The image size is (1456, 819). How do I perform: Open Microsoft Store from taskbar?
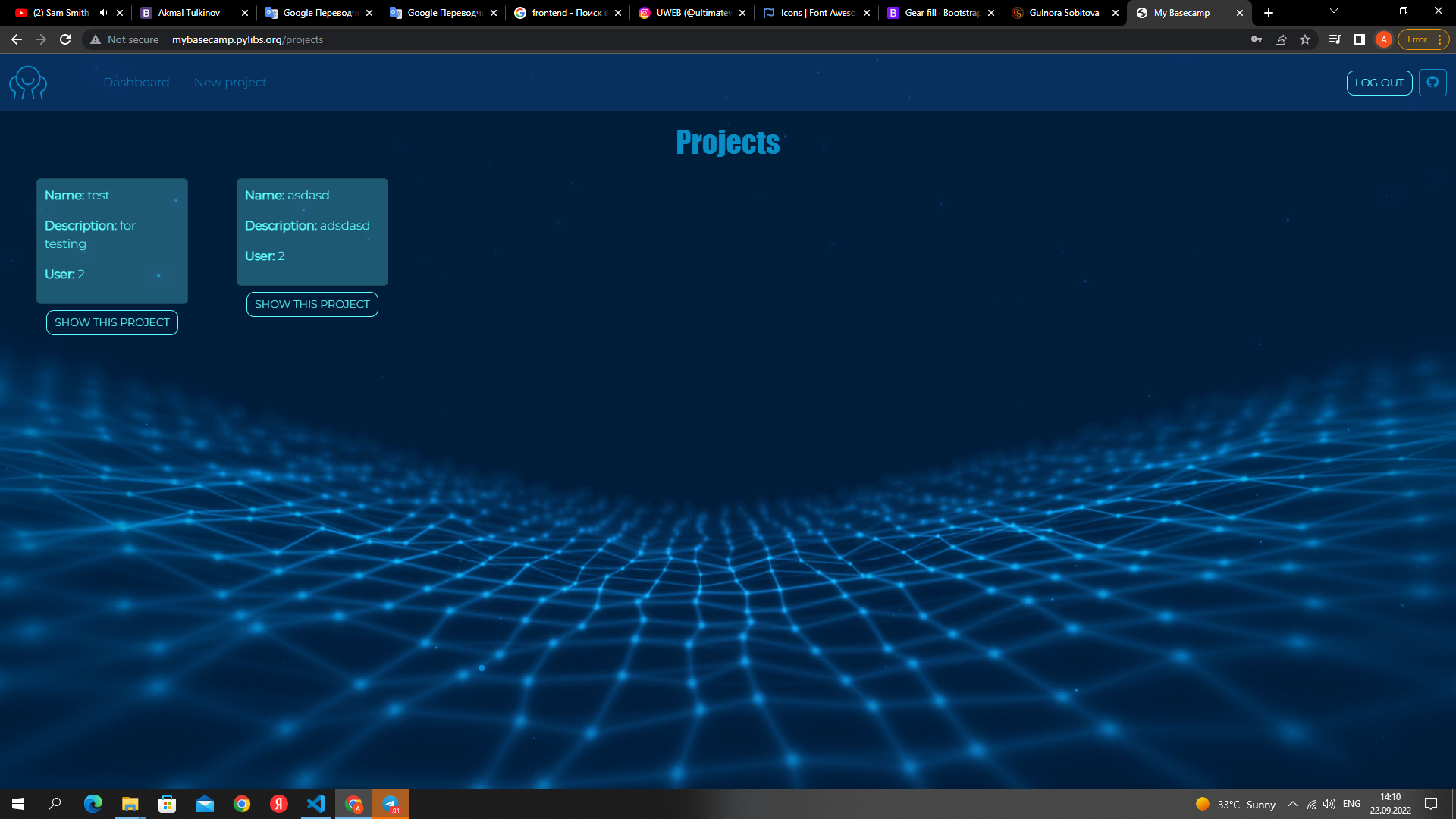(167, 804)
